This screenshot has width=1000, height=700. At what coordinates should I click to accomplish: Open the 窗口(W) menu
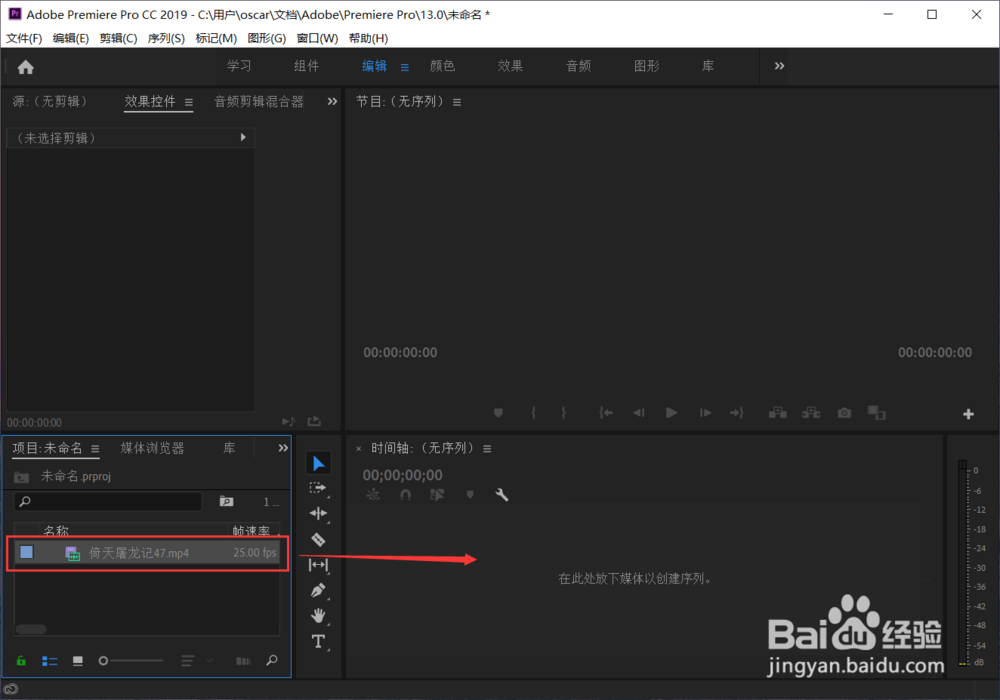coord(317,38)
